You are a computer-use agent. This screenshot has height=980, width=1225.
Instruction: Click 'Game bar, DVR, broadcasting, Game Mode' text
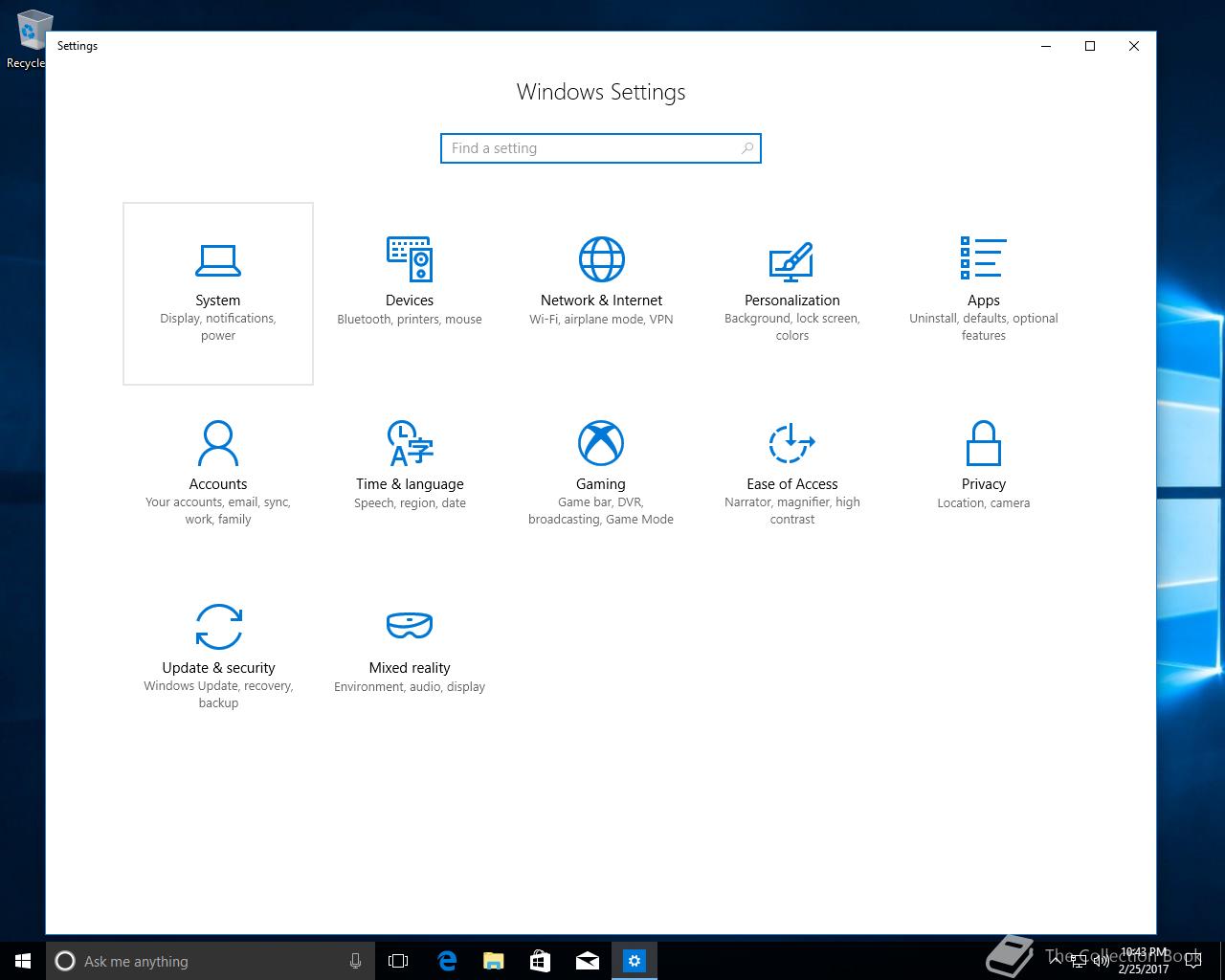click(x=601, y=511)
